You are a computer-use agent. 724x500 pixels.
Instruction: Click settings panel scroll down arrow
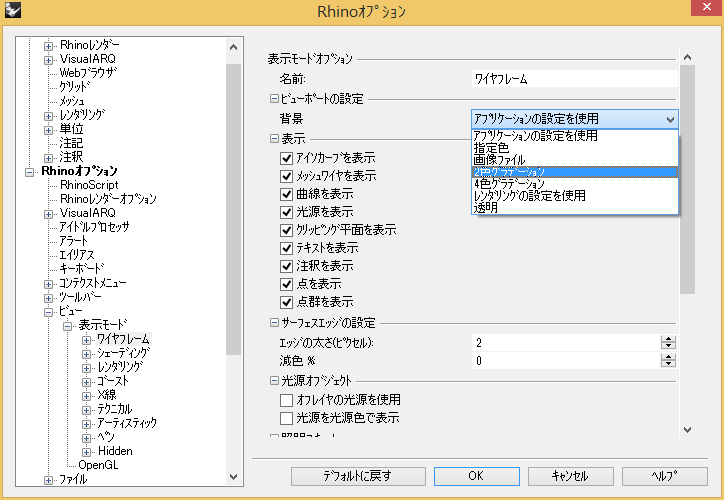click(x=687, y=430)
